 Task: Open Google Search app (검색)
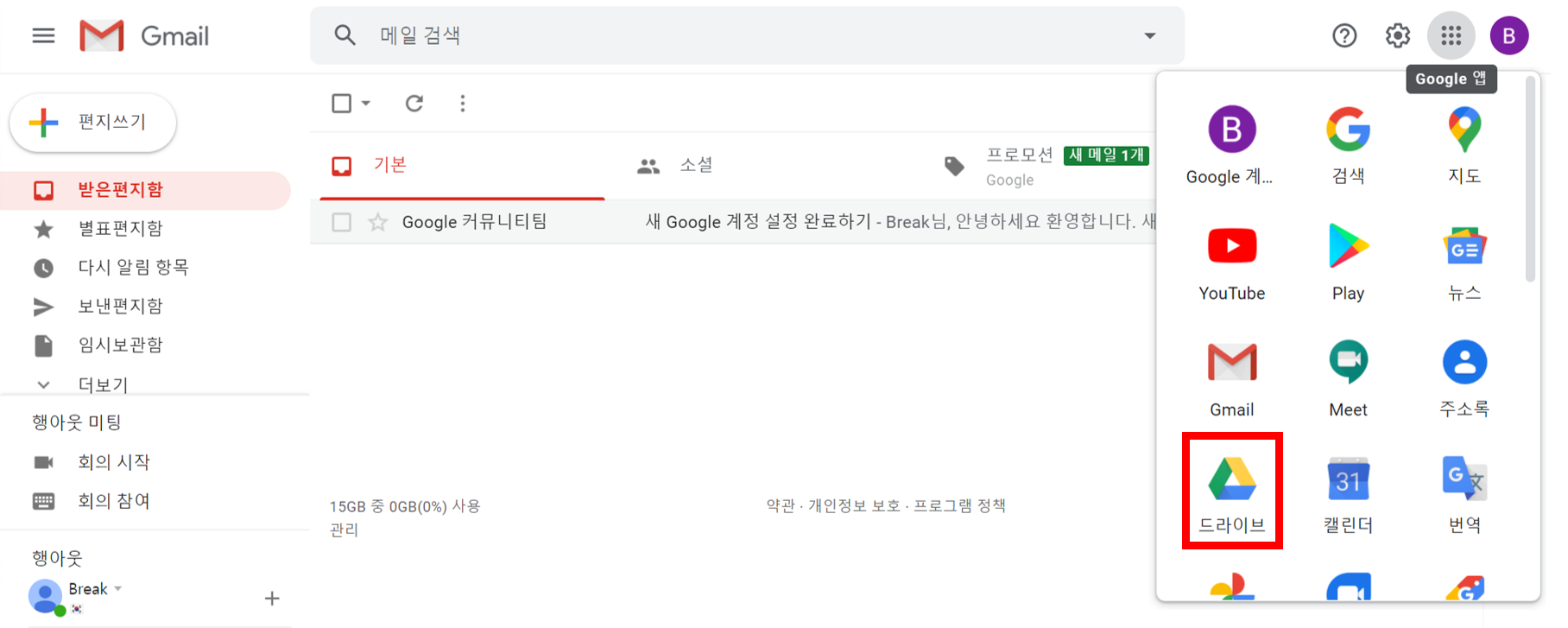[1348, 145]
